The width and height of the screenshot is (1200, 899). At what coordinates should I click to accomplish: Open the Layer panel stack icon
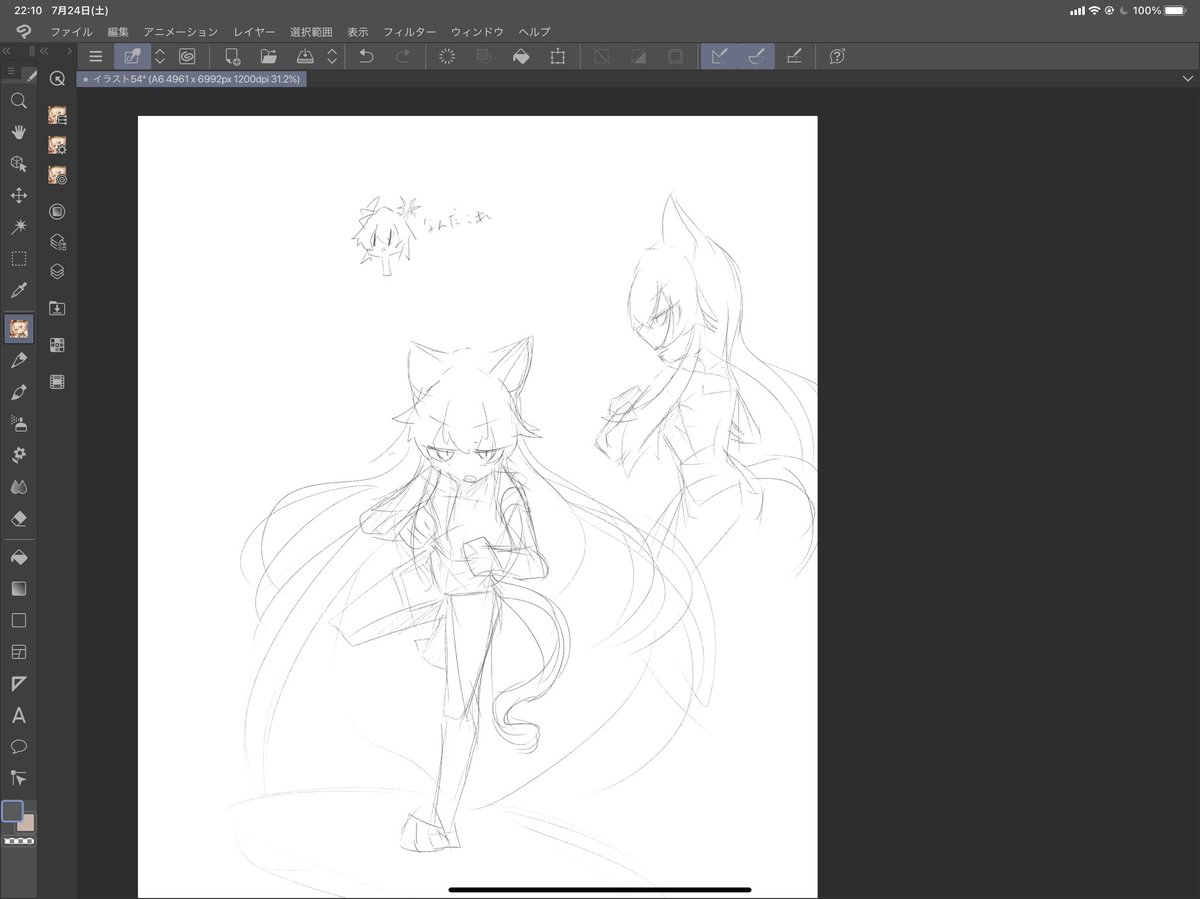(x=57, y=271)
